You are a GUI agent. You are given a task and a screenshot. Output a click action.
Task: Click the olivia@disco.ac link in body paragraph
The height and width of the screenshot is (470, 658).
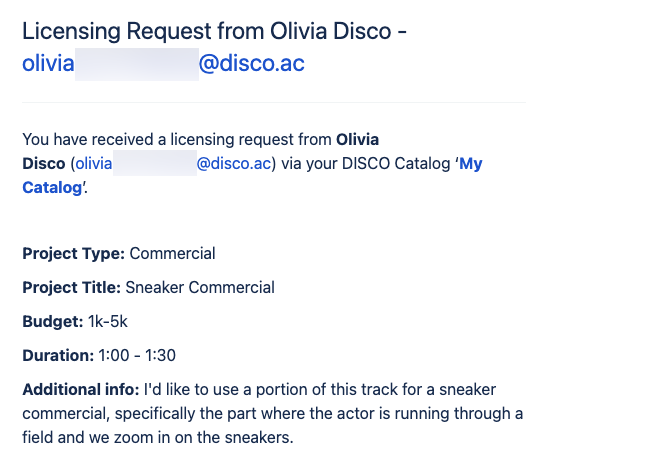[x=173, y=163]
